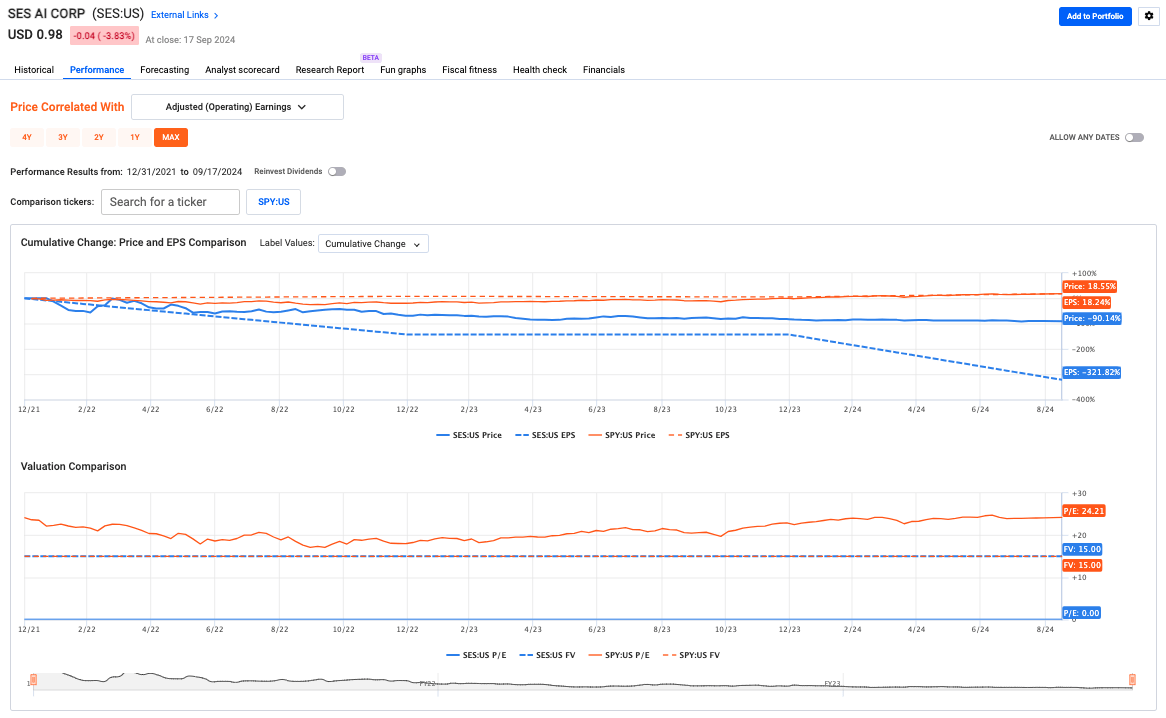This screenshot has height=718, width=1166.
Task: Toggle SES:US EPS legend series
Action: click(x=546, y=435)
